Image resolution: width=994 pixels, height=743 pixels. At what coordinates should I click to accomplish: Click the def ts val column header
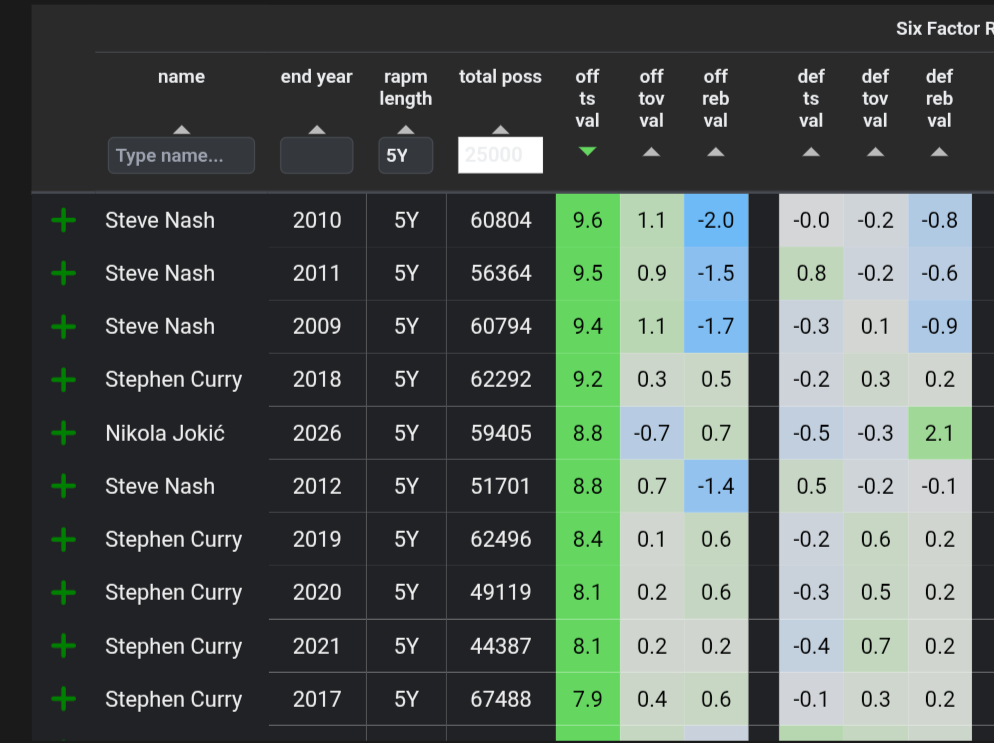[811, 98]
